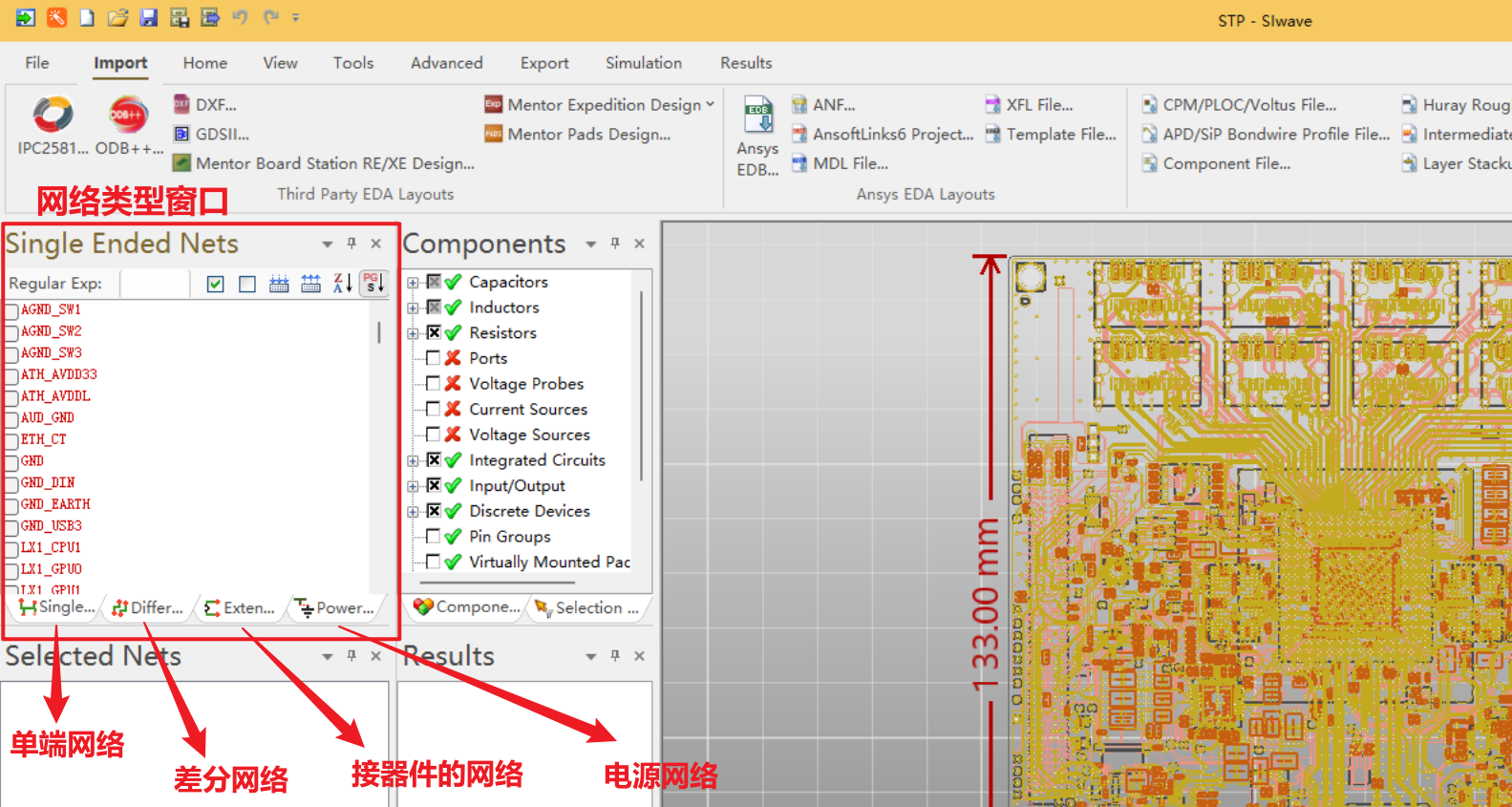This screenshot has width=1512, height=807.
Task: Open the File menu
Action: [37, 62]
